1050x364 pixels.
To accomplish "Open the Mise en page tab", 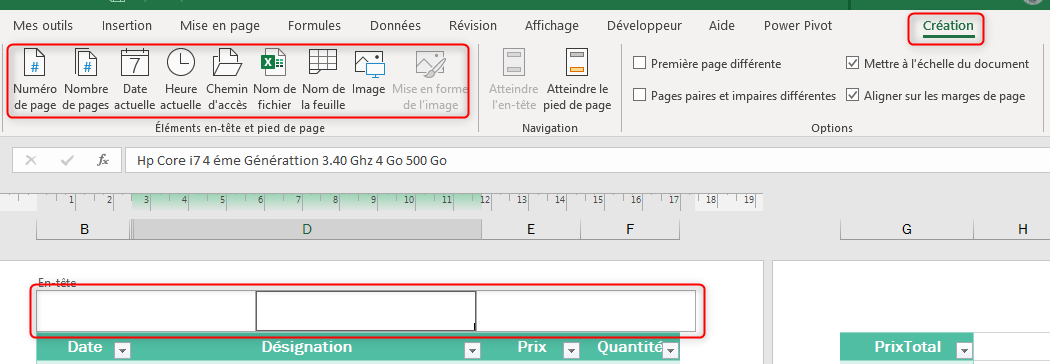I will 220,26.
